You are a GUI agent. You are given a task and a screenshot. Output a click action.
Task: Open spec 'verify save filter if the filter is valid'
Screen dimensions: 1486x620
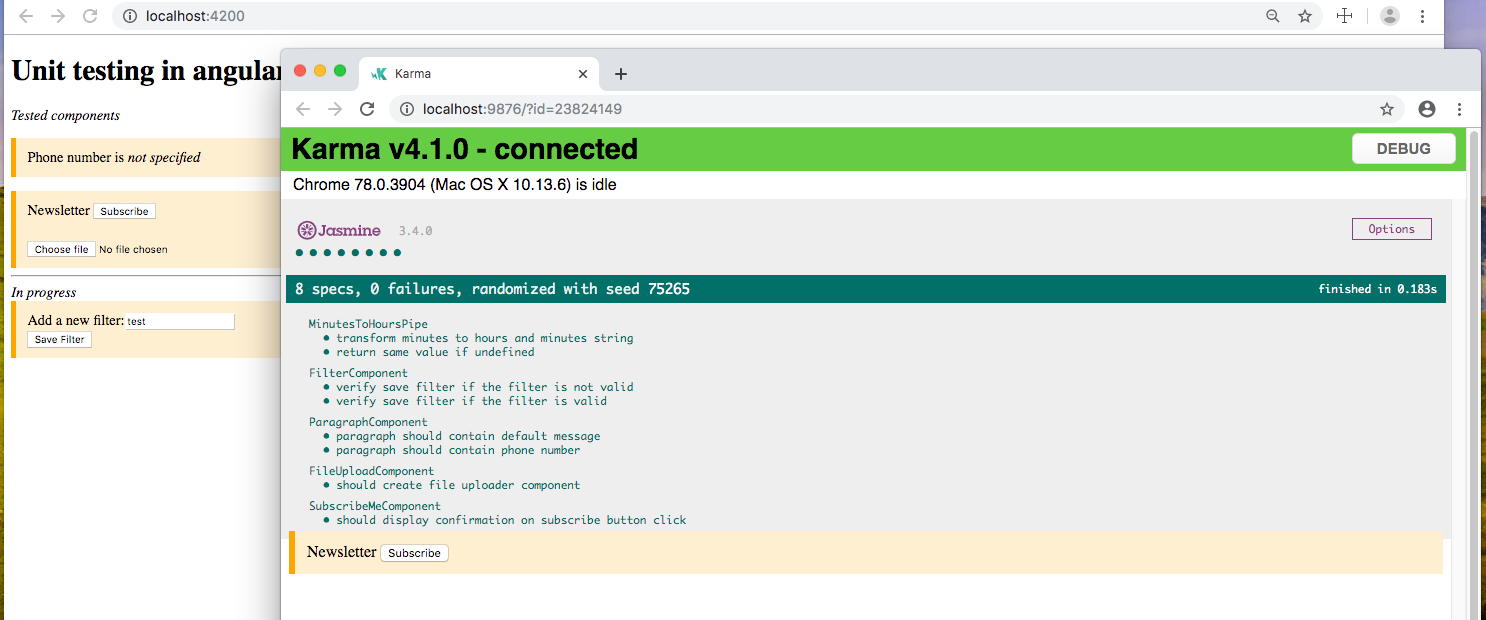tap(471, 401)
